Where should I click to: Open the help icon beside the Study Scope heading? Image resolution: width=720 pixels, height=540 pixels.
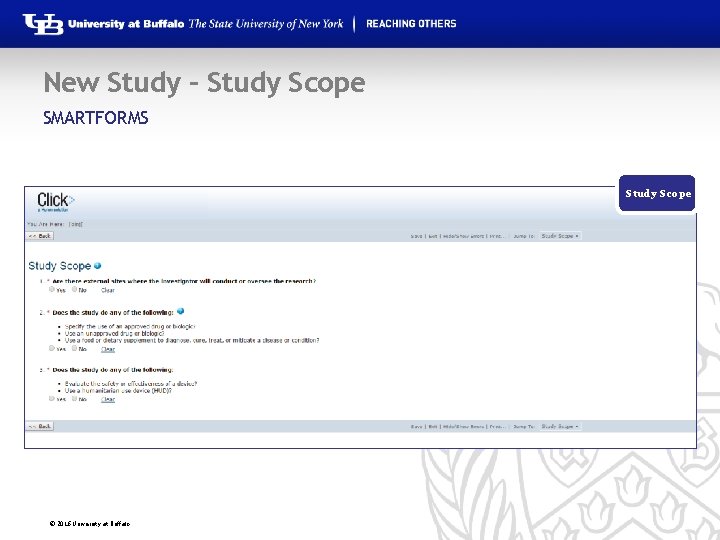[x=97, y=265]
